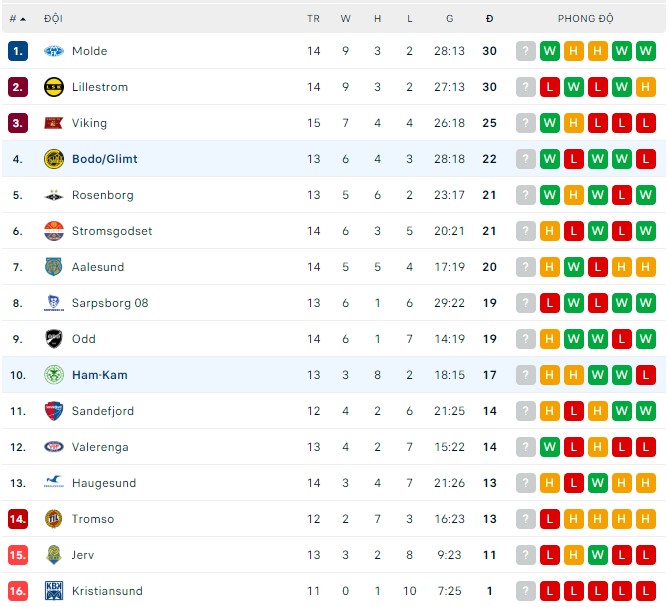This screenshot has height=607, width=670.
Task: Sort table by the Đ points column
Action: pos(489,19)
